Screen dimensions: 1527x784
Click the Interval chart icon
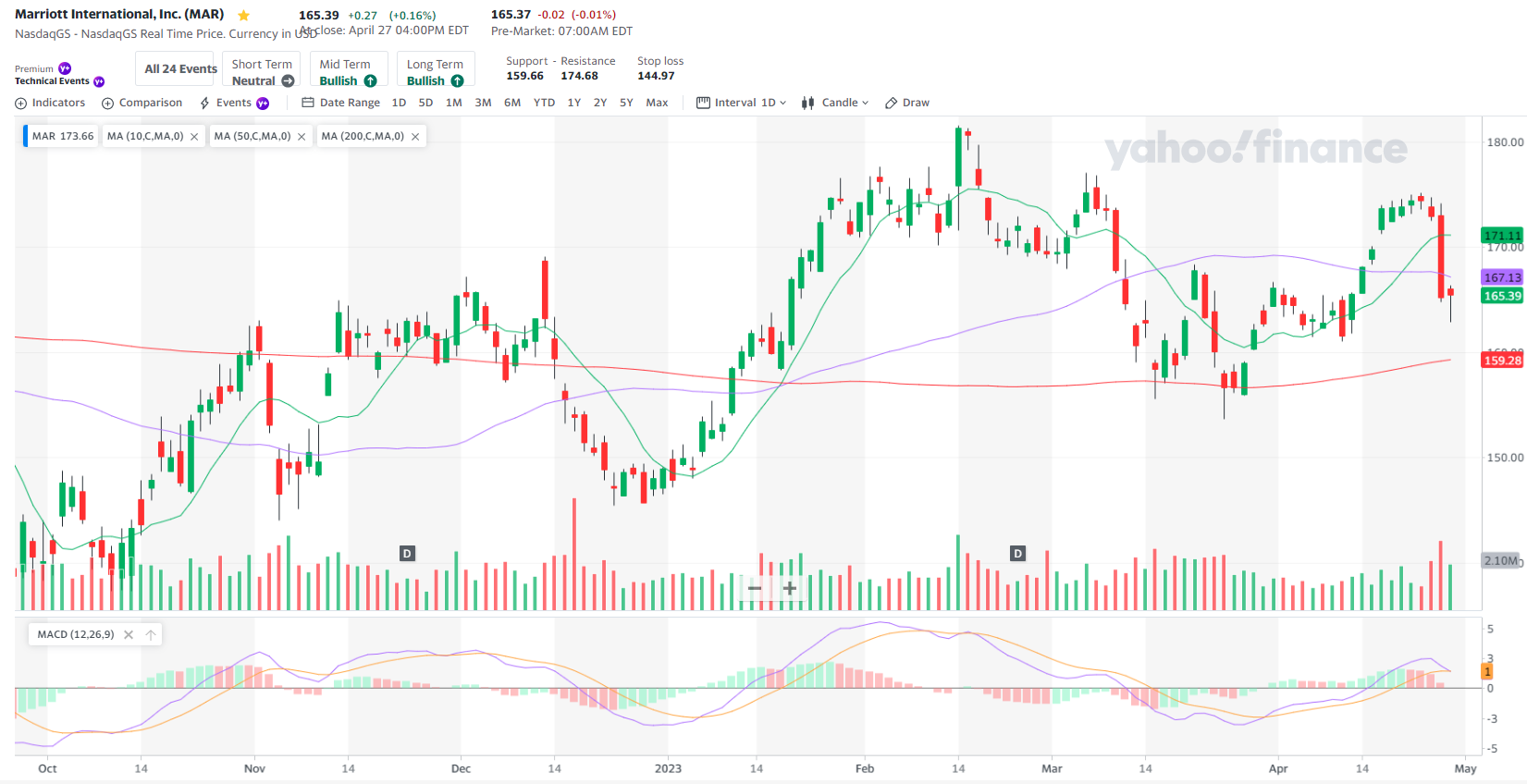tap(703, 103)
